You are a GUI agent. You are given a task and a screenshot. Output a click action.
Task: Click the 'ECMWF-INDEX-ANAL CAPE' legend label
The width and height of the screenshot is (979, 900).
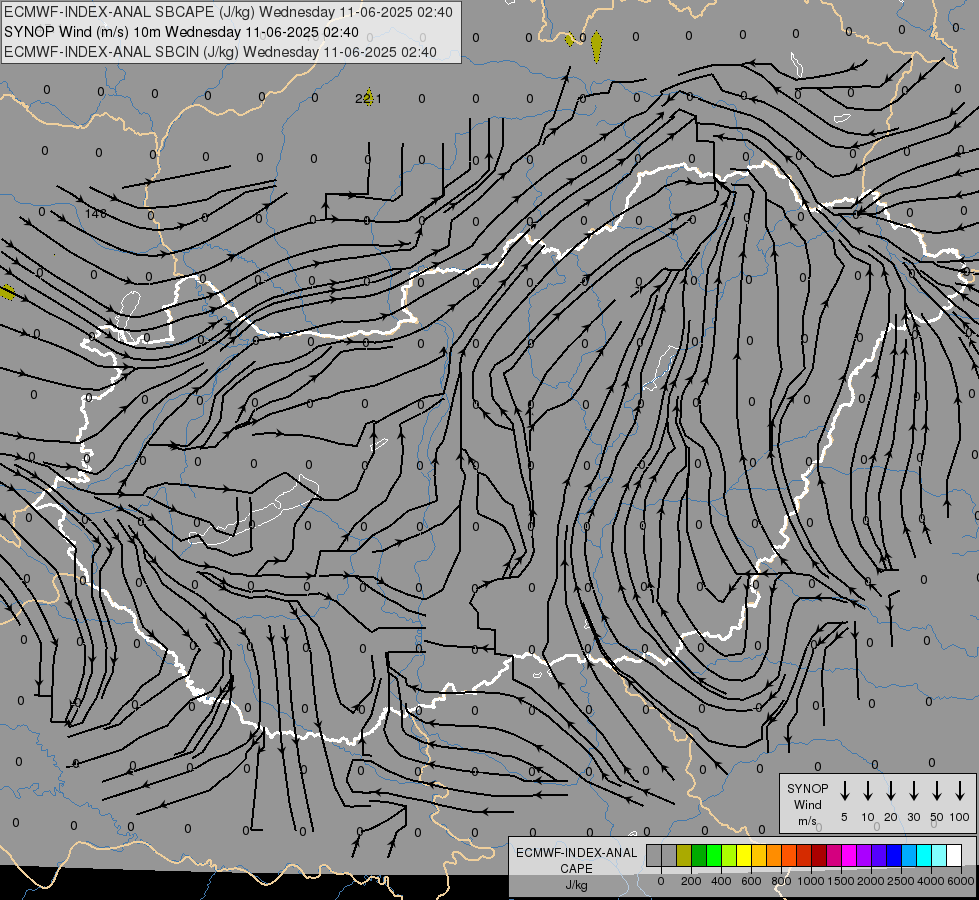576,860
